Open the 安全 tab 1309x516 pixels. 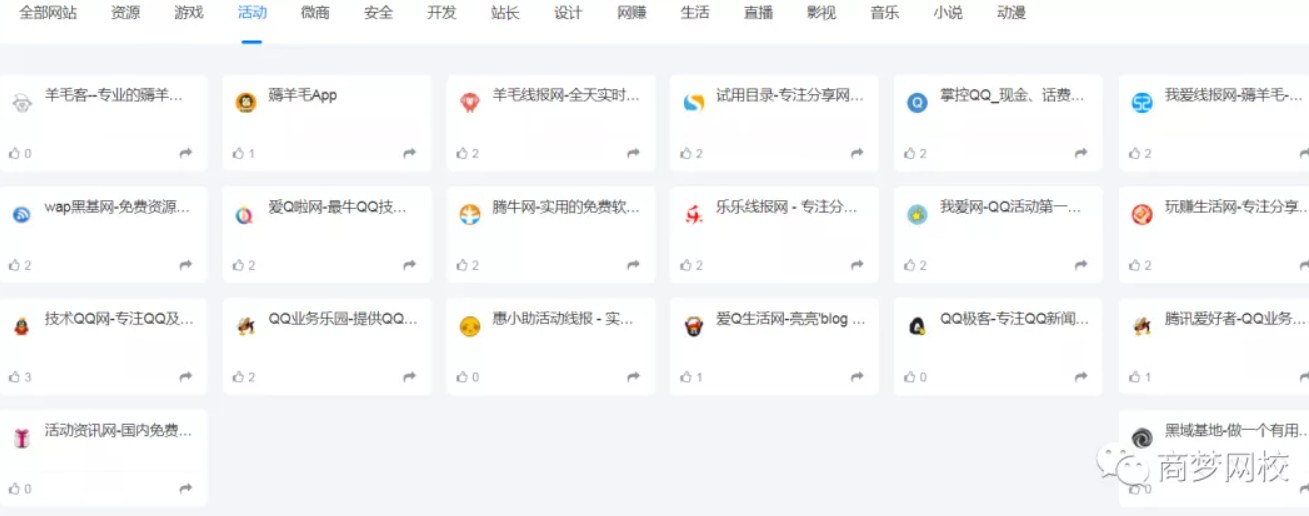coord(378,13)
